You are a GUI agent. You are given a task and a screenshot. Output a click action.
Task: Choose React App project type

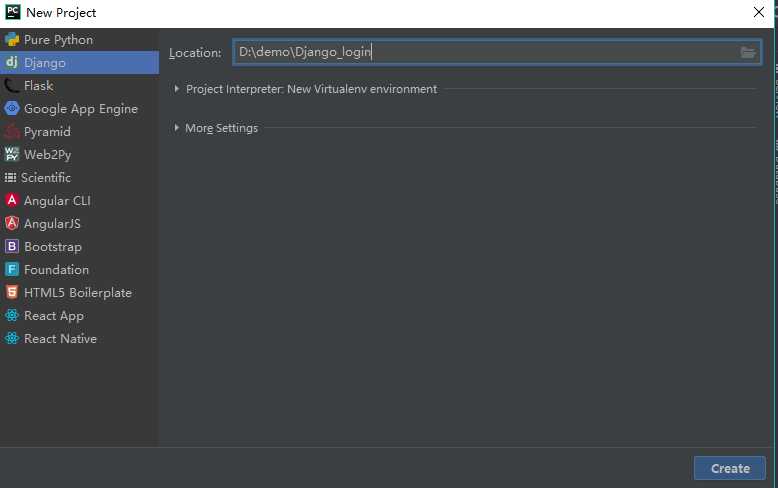(54, 316)
